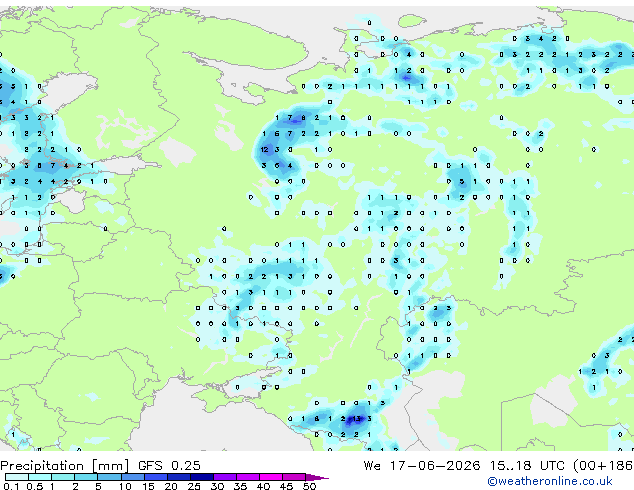634x490 pixels.
Task: Click the 35–40 mm legend color swatch
Action: [248, 477]
